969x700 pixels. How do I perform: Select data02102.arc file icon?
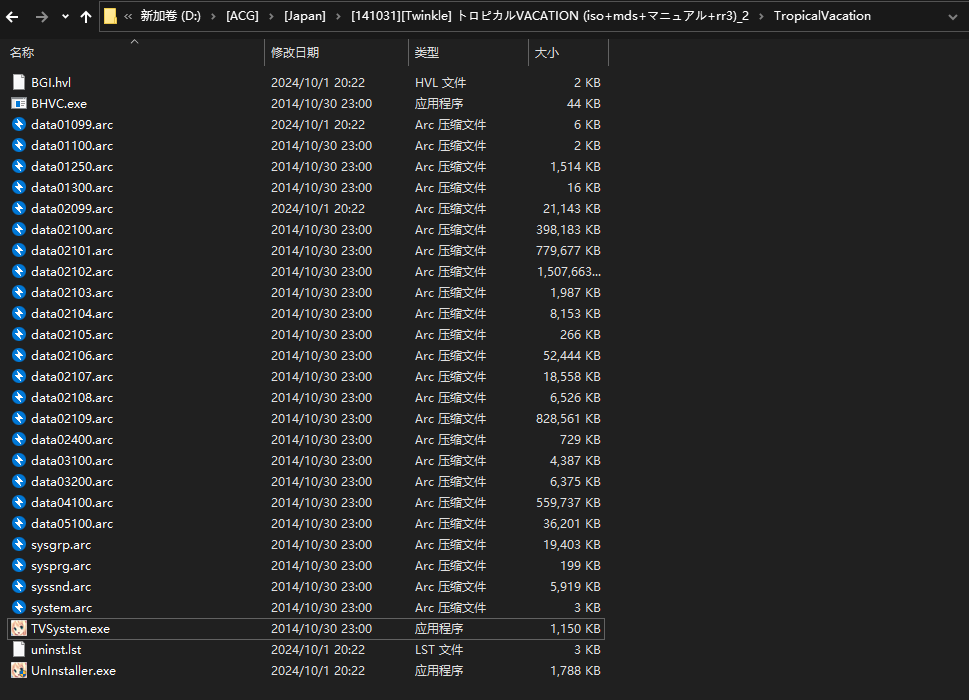click(x=19, y=271)
